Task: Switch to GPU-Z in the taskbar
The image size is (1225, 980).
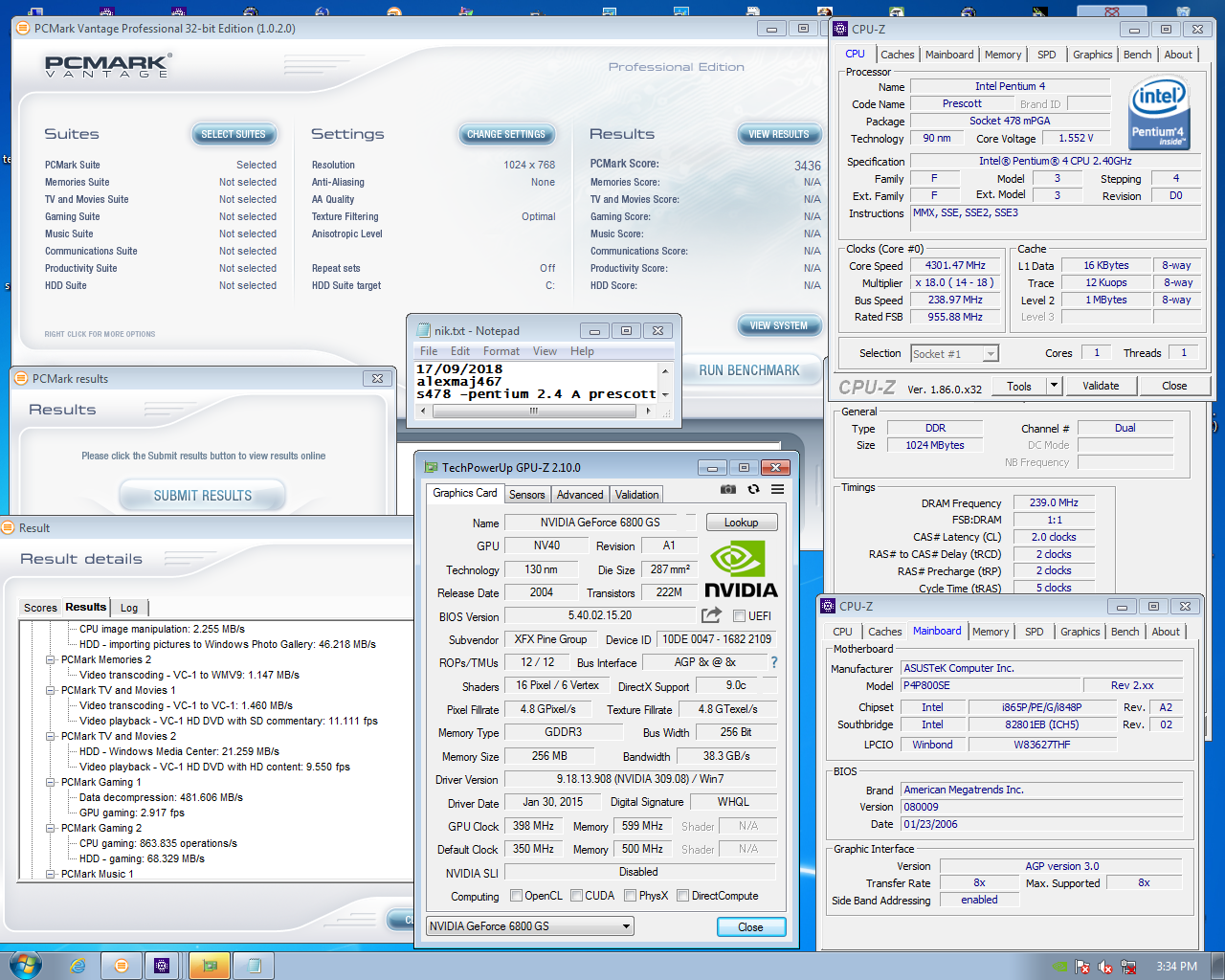Action: 211,966
